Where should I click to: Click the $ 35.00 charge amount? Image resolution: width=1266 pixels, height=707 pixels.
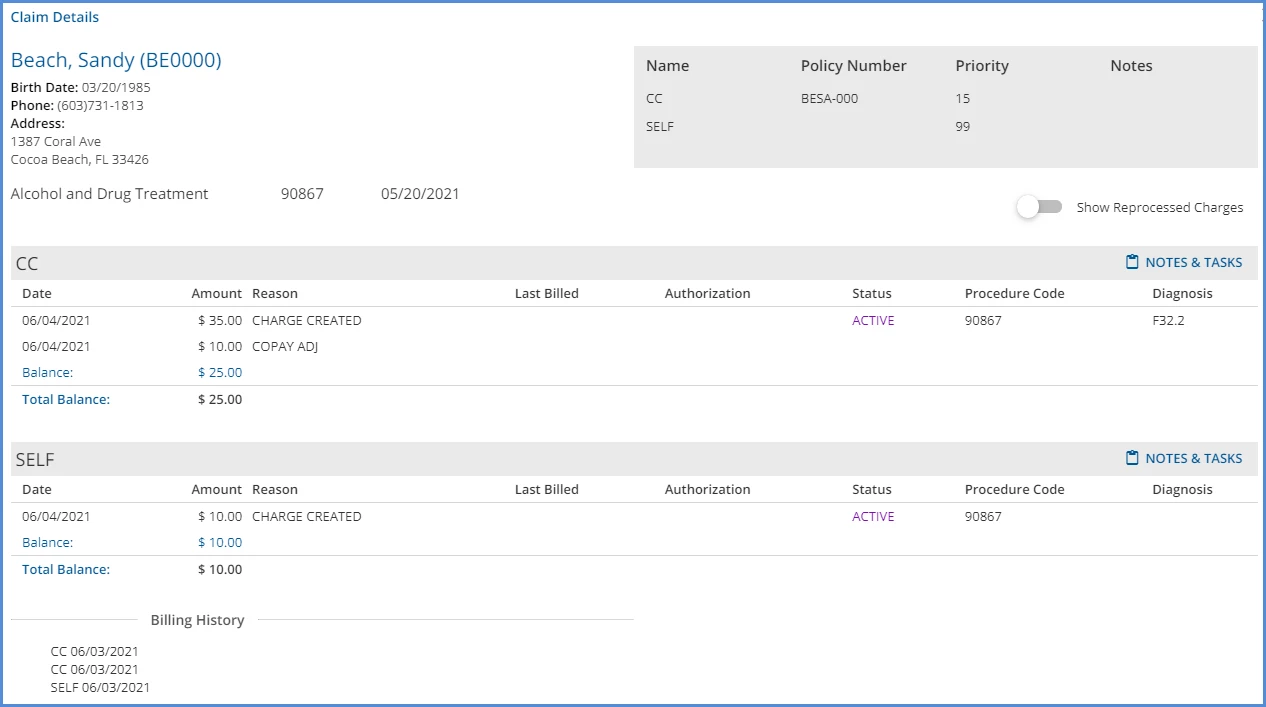(x=220, y=321)
